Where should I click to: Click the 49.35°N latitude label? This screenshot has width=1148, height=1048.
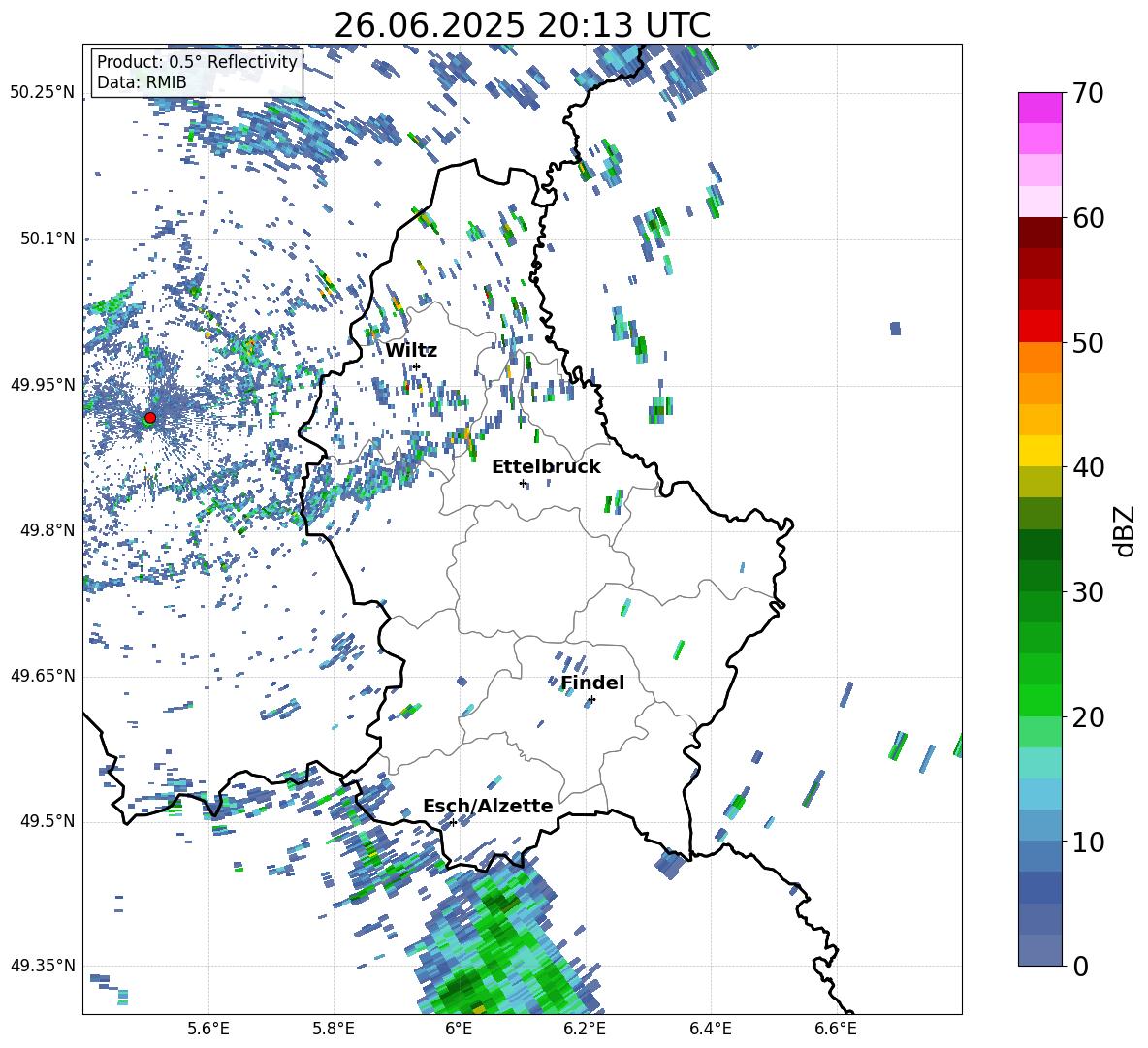[43, 966]
